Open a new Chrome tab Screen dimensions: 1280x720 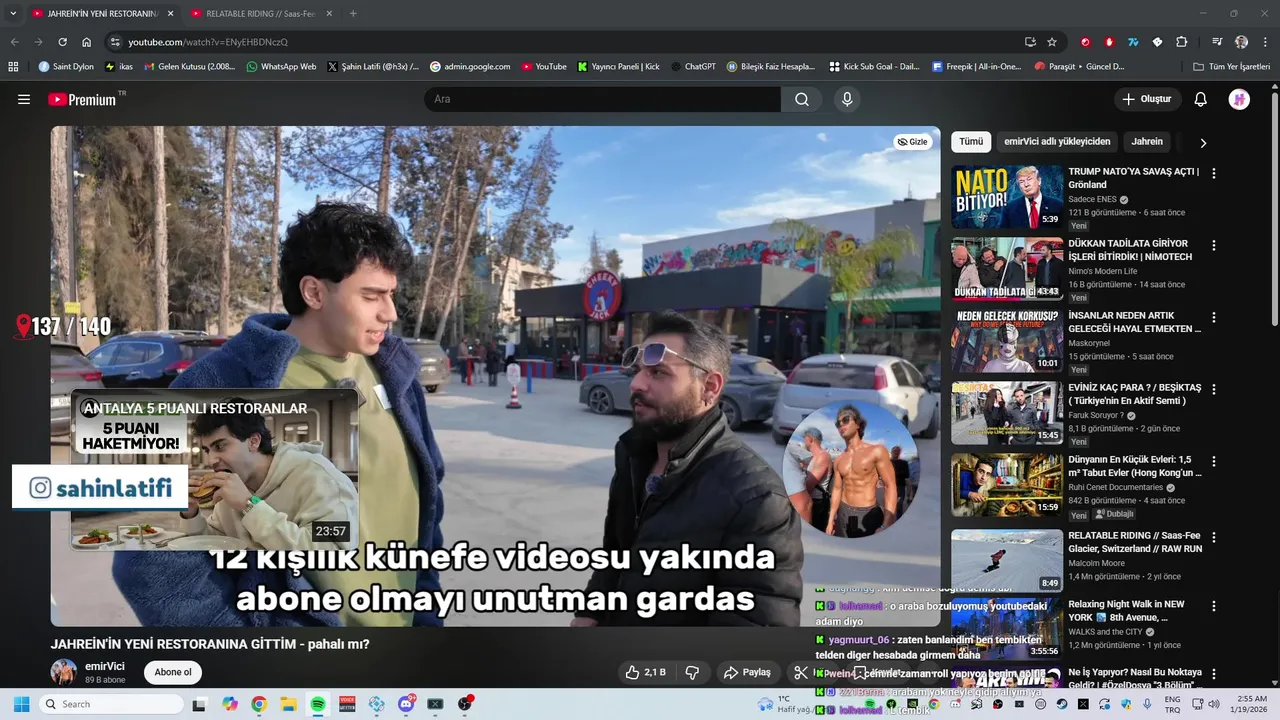[353, 13]
